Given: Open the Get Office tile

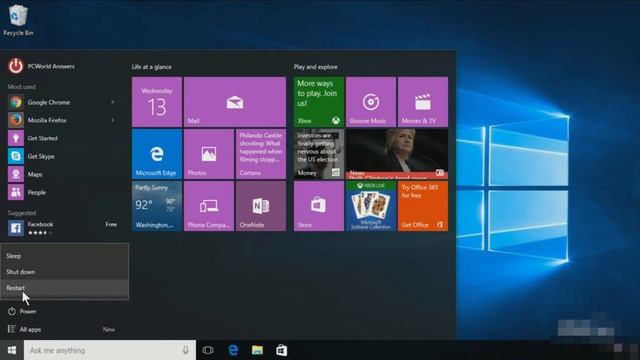Looking at the screenshot, I should pyautogui.click(x=423, y=206).
